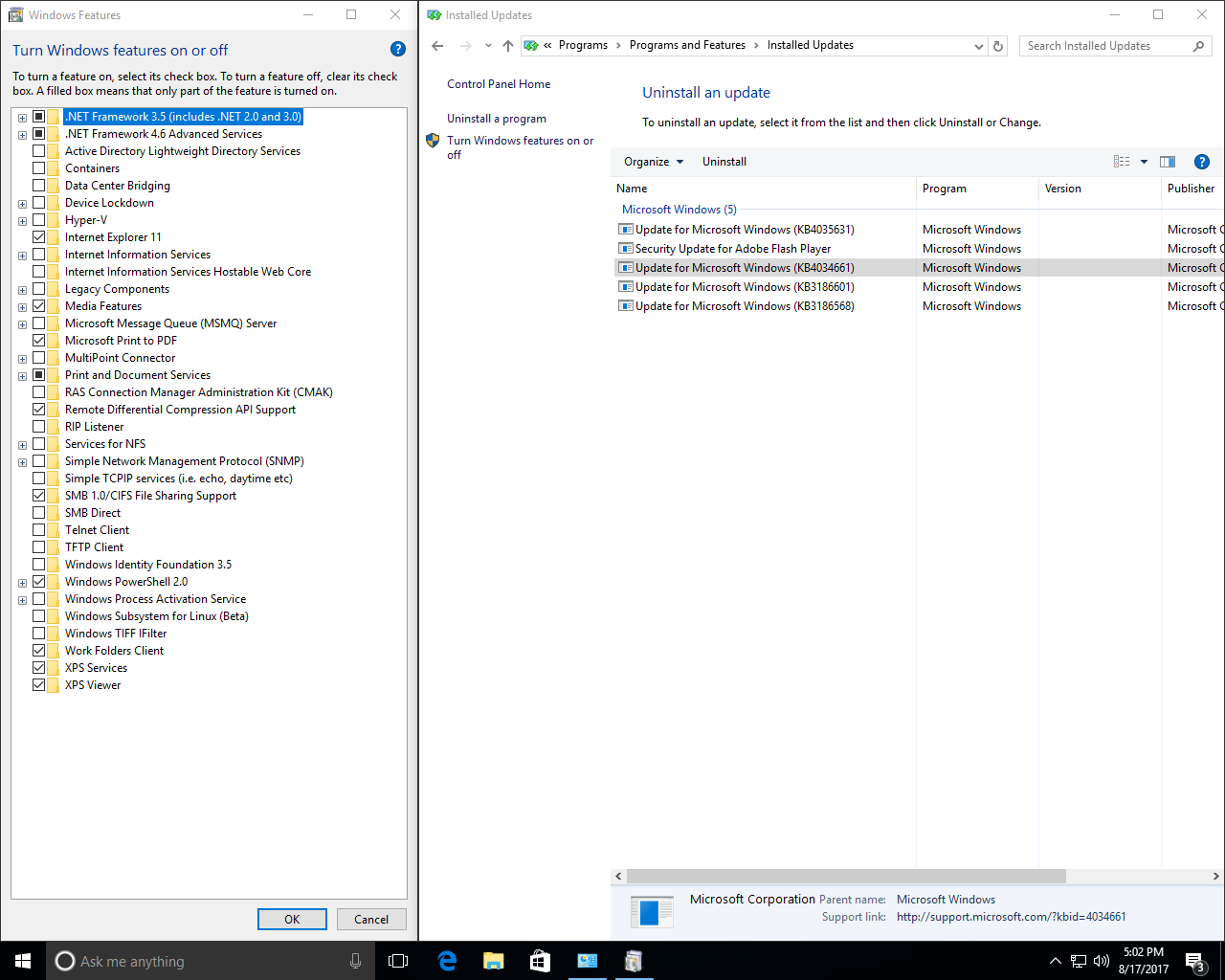Enable Telnet Client checkbox
1225x980 pixels.
[x=39, y=530]
